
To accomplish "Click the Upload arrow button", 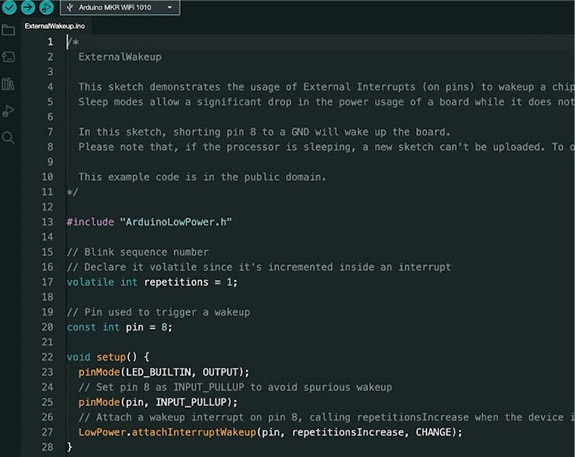I will [28, 7].
